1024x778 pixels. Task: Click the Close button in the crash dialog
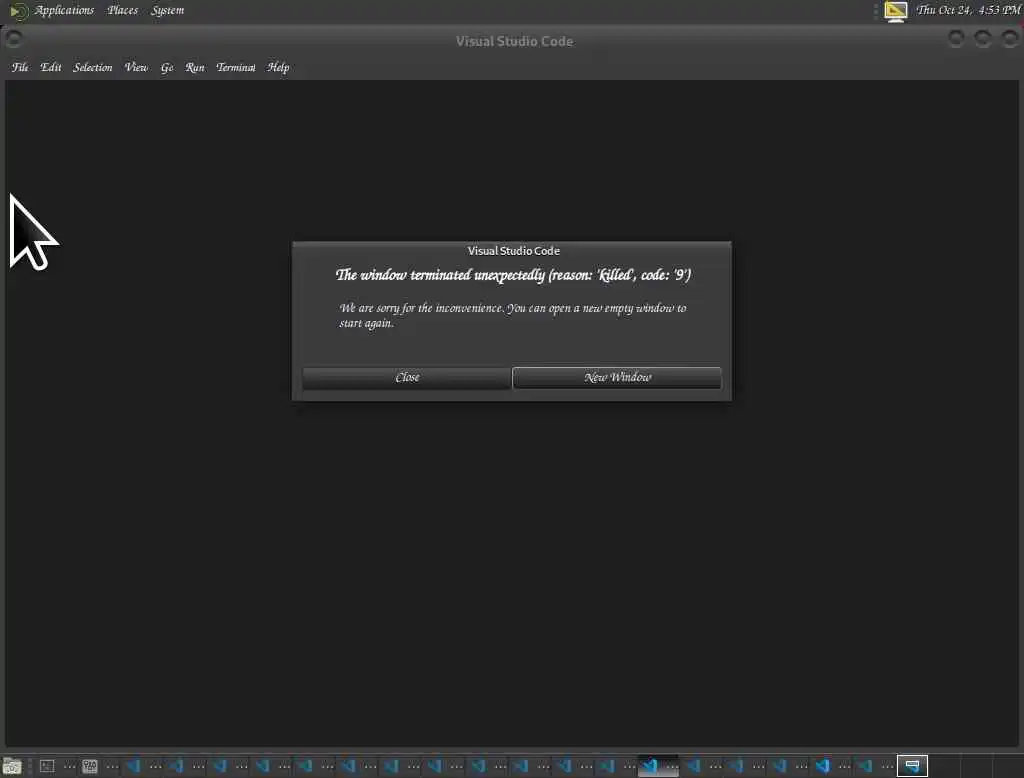click(407, 378)
